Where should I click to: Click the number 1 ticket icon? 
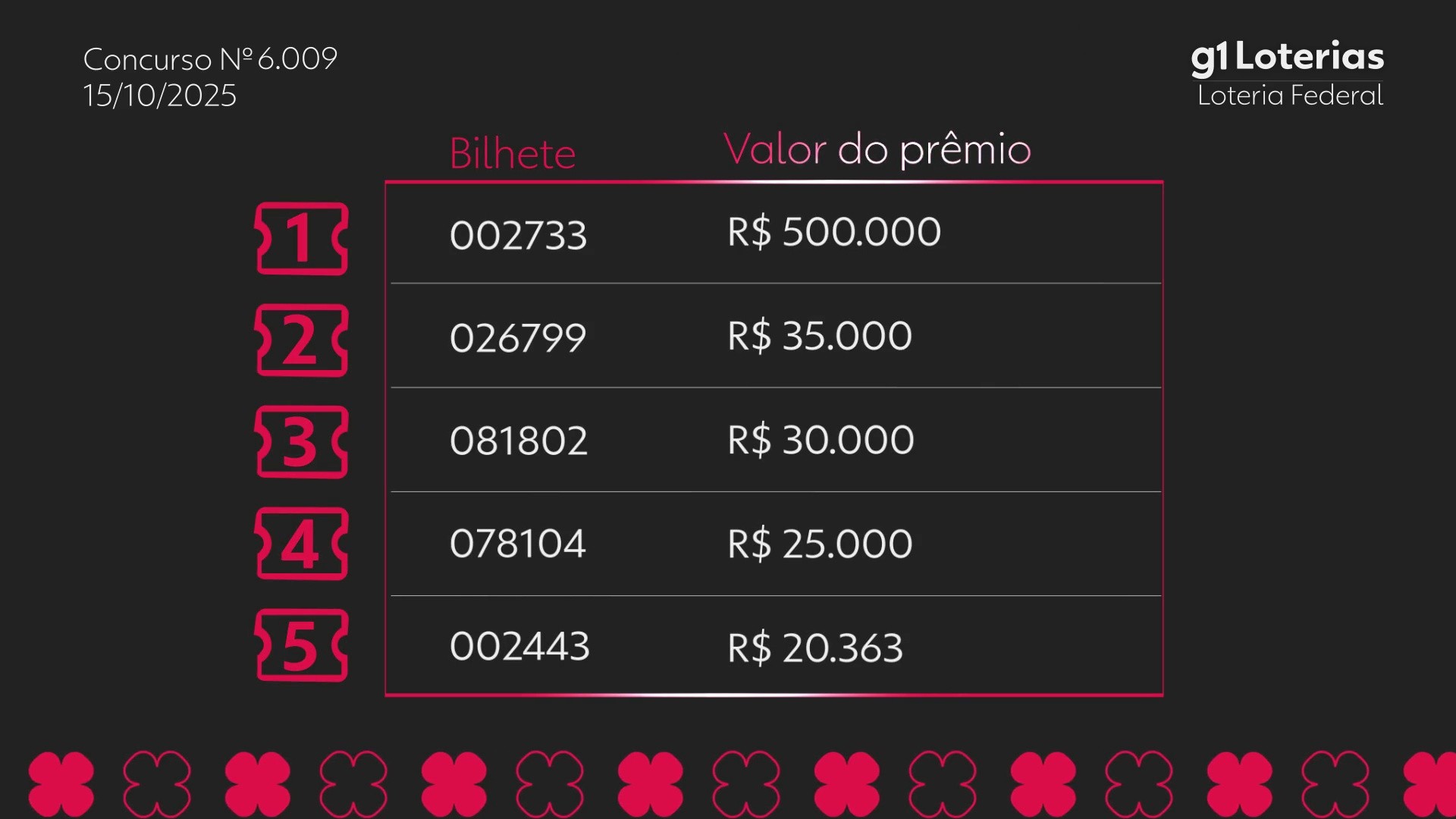coord(302,239)
